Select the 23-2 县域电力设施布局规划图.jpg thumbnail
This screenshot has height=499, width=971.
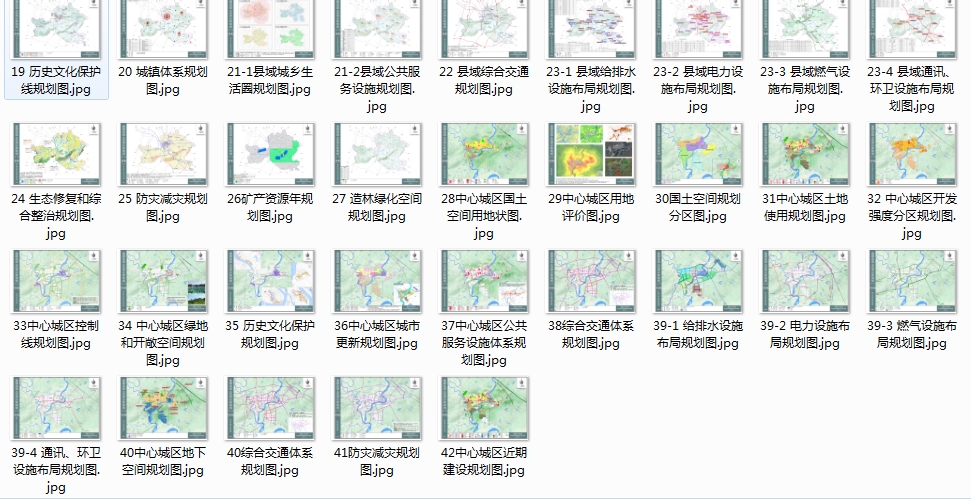[x=697, y=28]
